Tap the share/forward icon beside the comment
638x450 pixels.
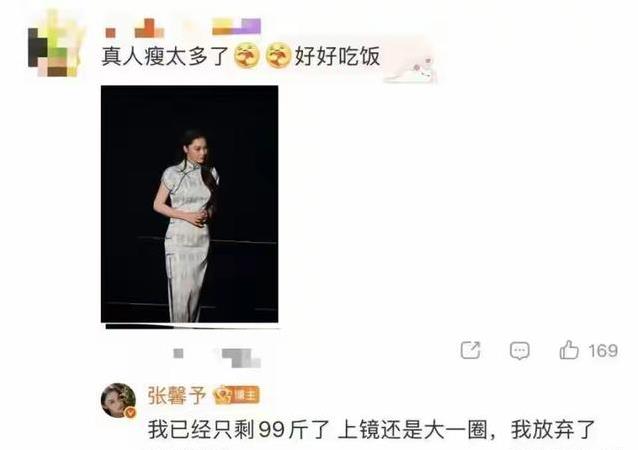click(x=470, y=350)
